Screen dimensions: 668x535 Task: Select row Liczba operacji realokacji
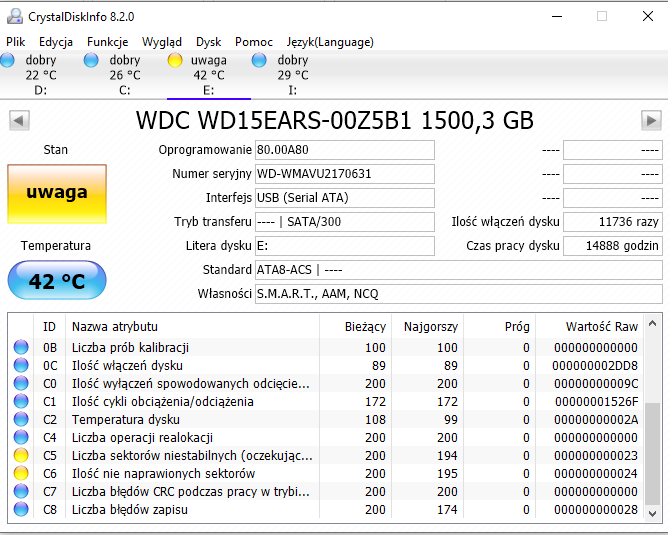326,437
